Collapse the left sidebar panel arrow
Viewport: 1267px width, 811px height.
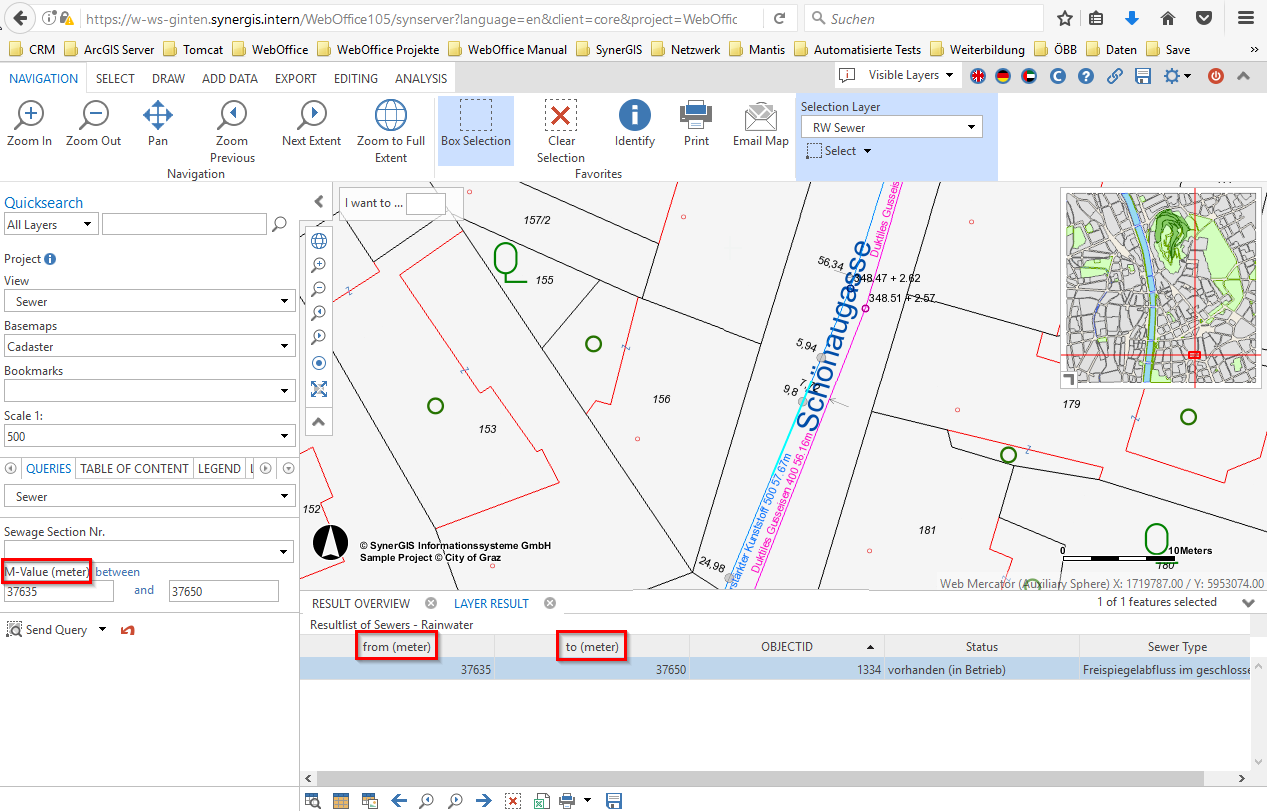pyautogui.click(x=319, y=201)
